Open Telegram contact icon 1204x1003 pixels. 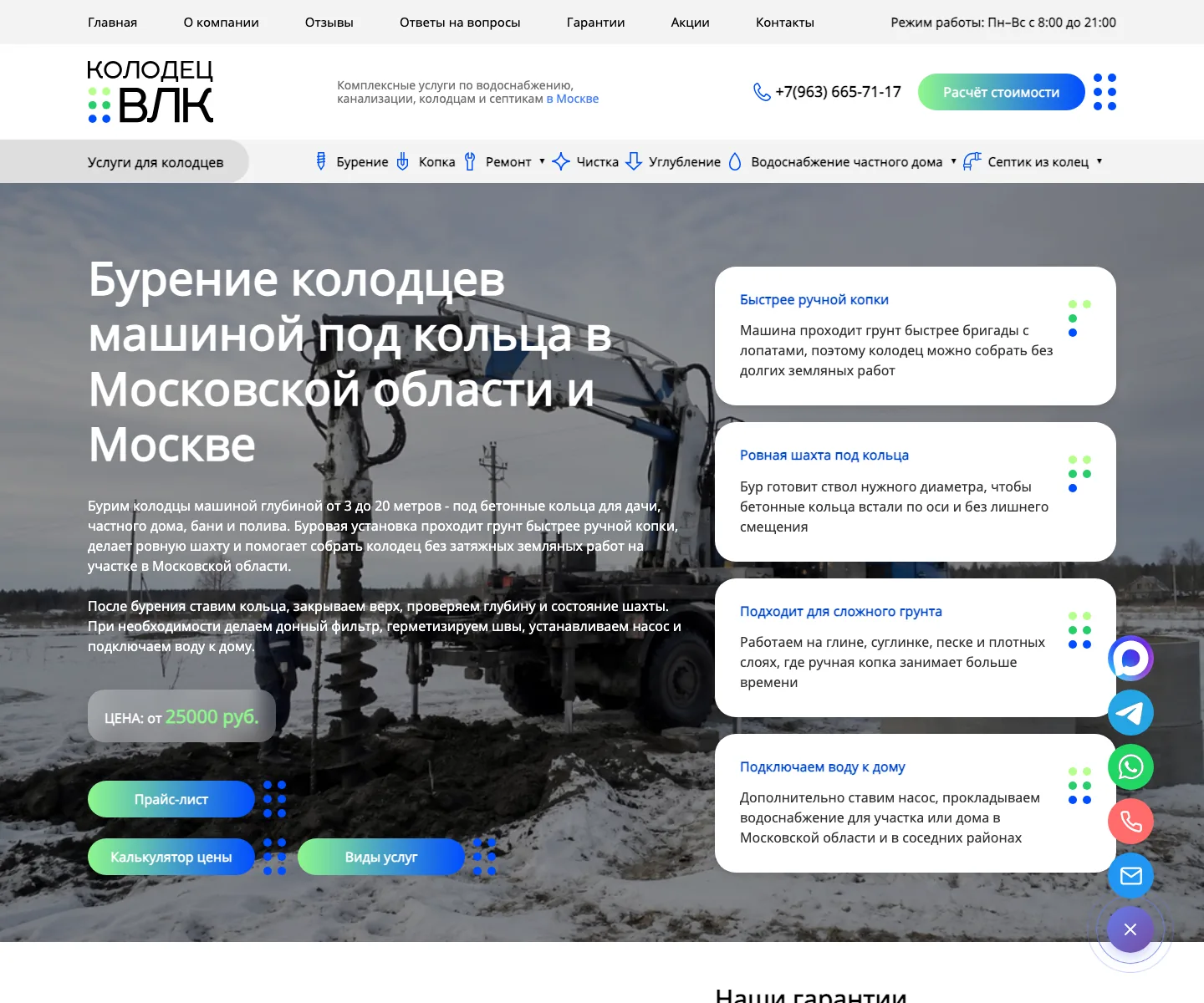tap(1130, 713)
